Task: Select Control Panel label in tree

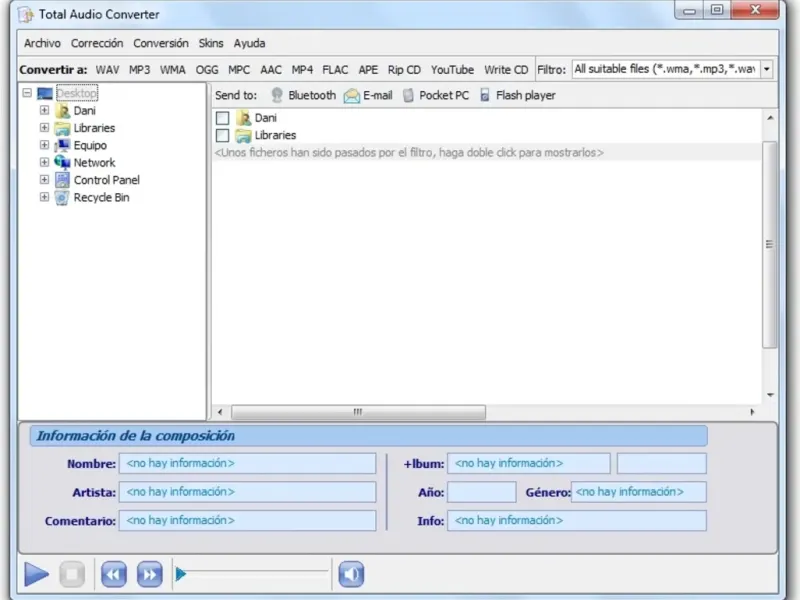Action: 107,180
